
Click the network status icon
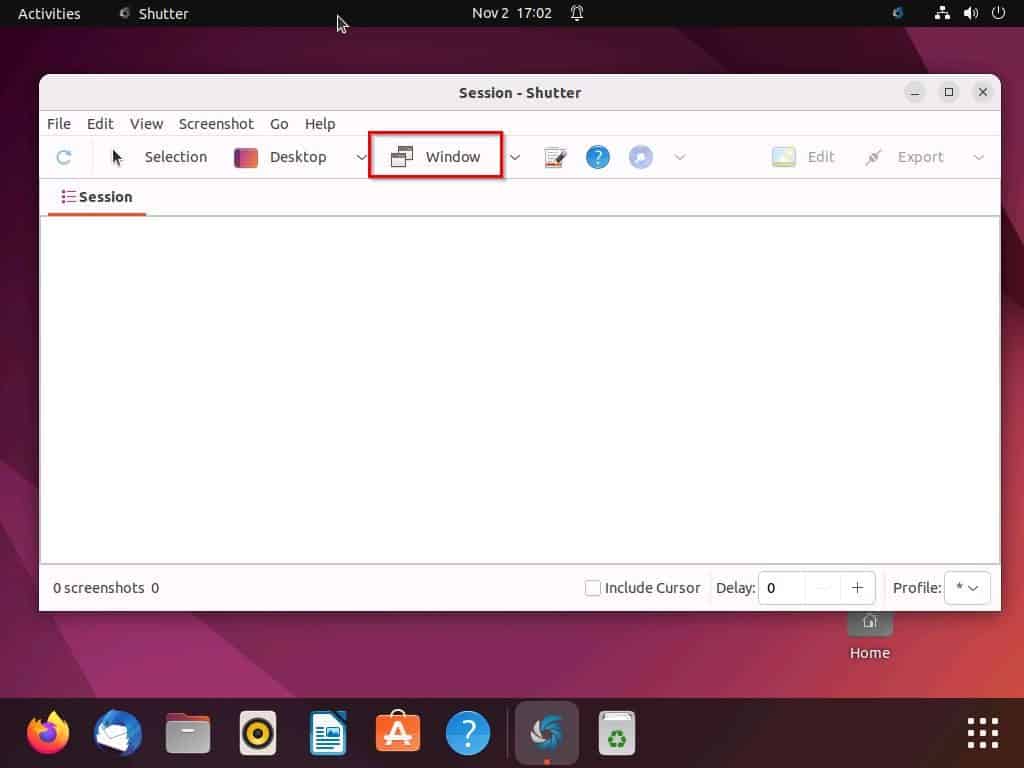coord(942,13)
